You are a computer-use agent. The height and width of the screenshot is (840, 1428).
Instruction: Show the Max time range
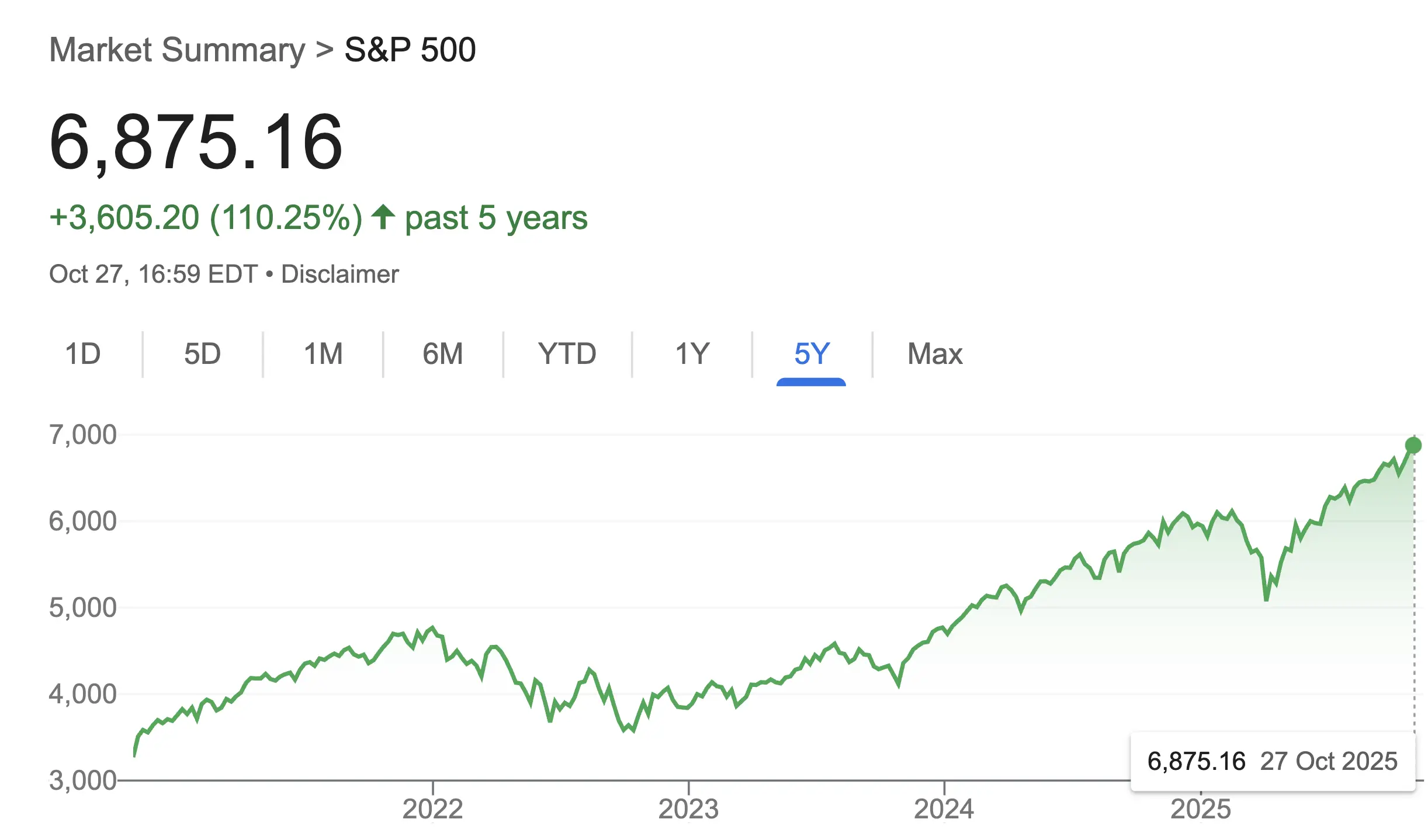pyautogui.click(x=935, y=354)
